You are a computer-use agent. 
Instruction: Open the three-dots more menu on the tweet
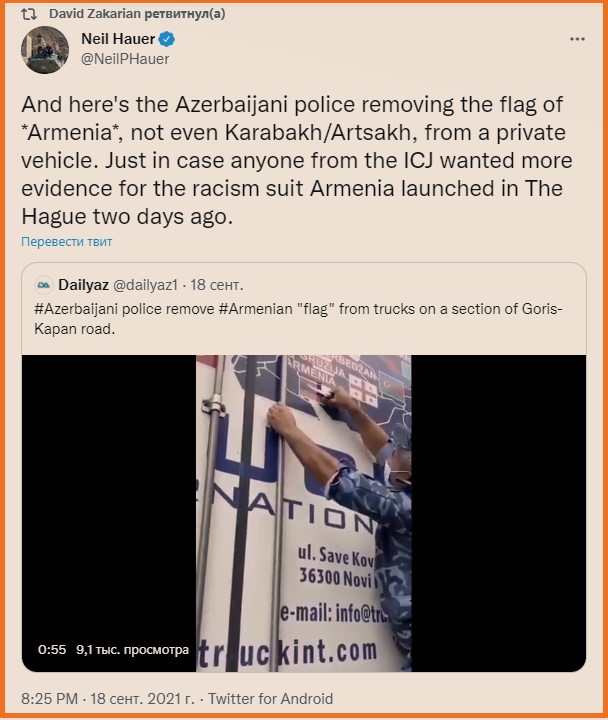[x=577, y=39]
